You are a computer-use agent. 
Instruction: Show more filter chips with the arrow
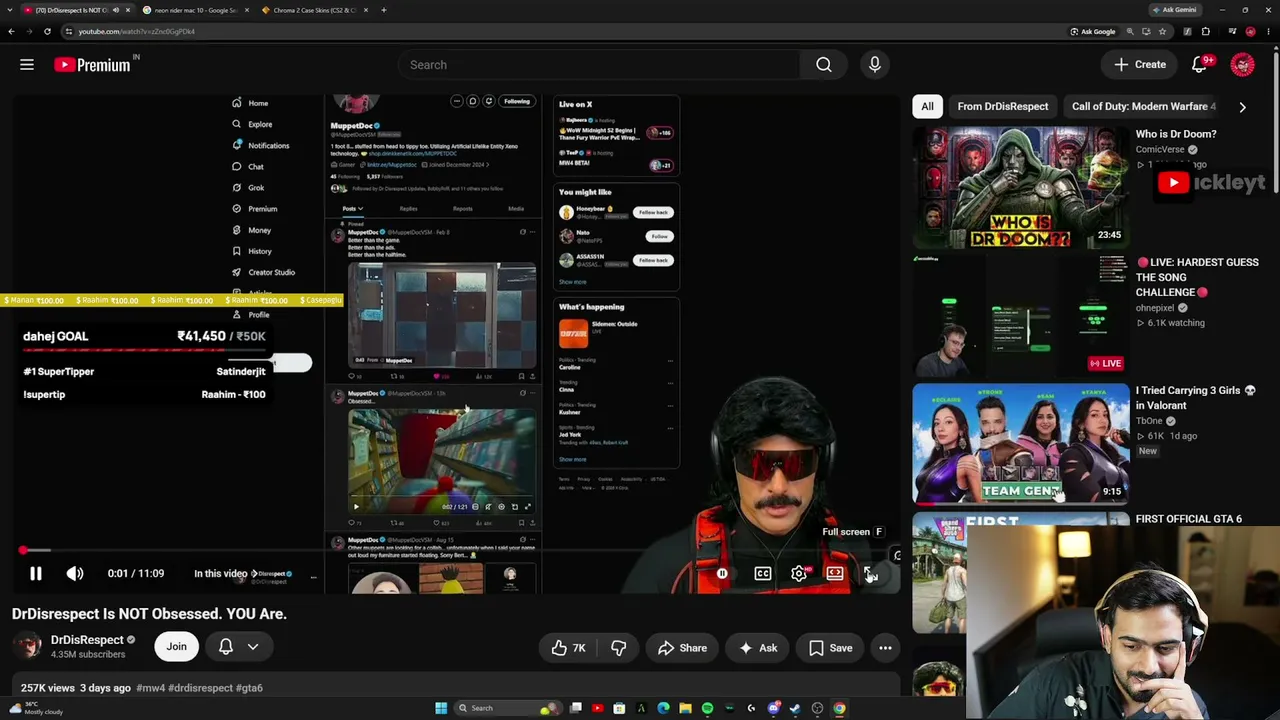point(1242,107)
